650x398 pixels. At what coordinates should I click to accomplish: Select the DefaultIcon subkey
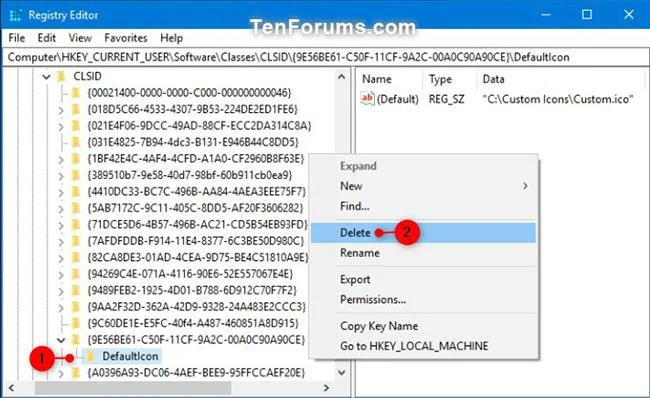130,356
